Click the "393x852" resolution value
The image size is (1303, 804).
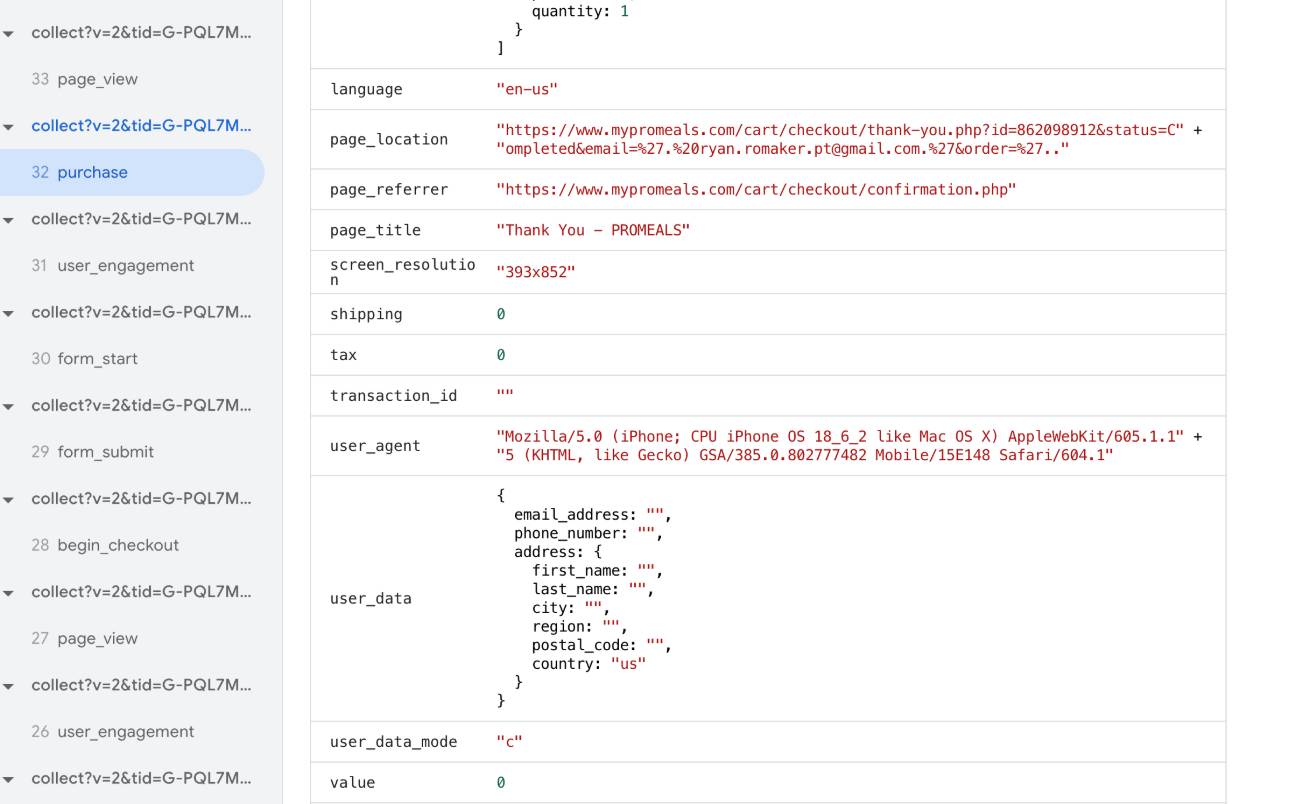[536, 271]
